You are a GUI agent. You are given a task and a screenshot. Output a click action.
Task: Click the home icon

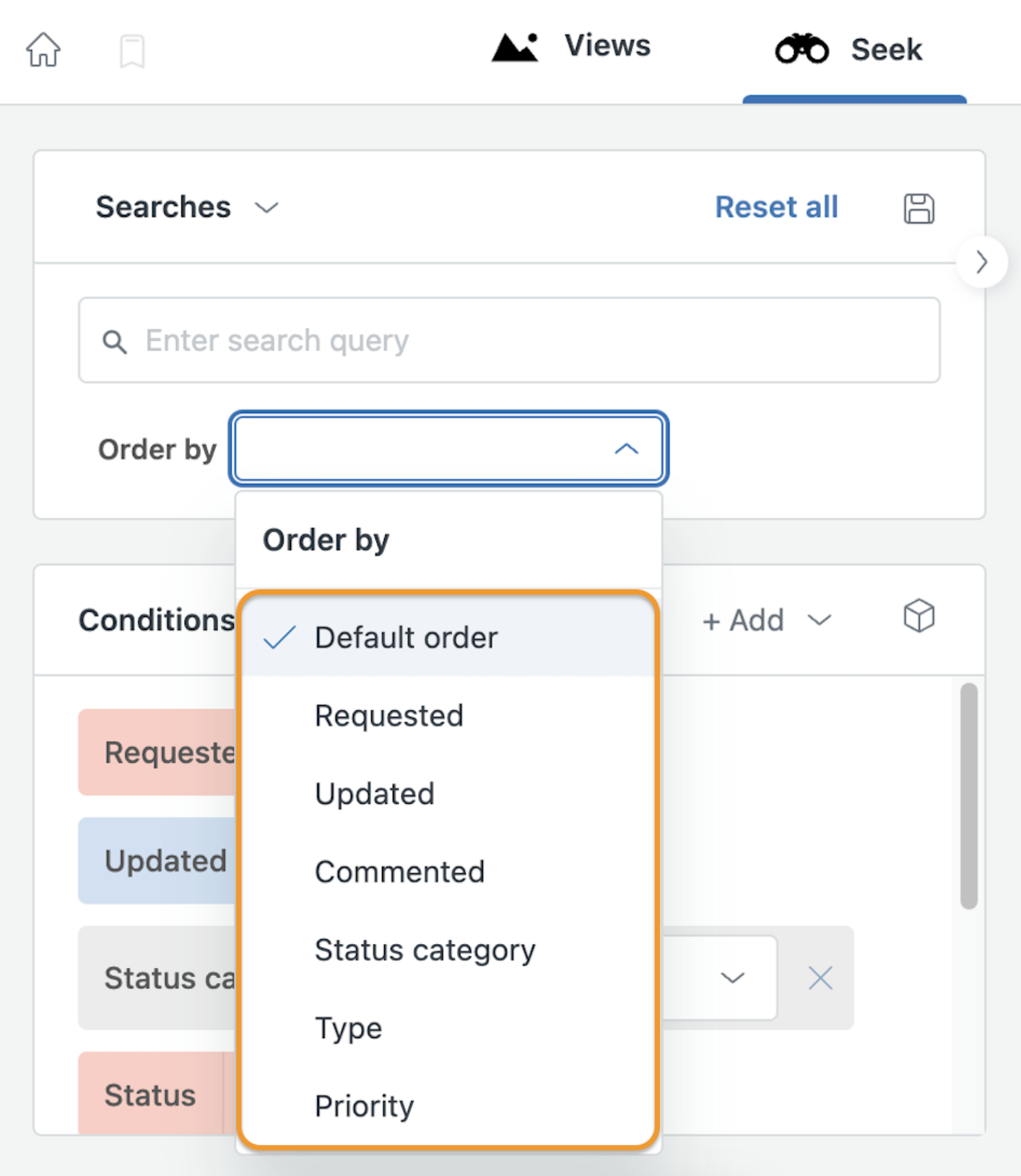tap(43, 50)
